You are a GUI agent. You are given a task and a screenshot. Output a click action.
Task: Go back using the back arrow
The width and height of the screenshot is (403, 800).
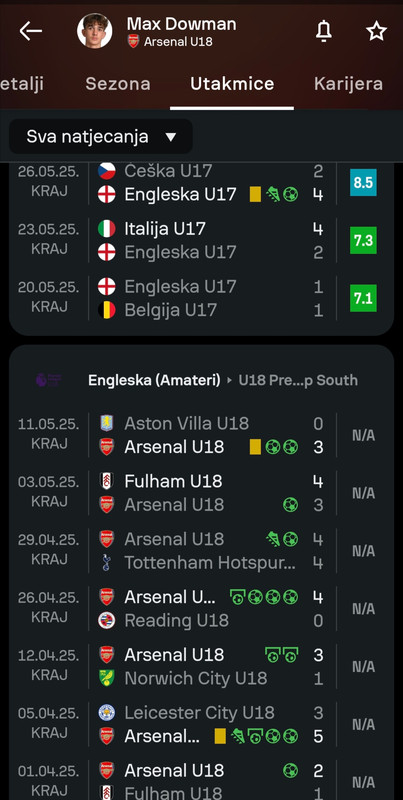30,31
